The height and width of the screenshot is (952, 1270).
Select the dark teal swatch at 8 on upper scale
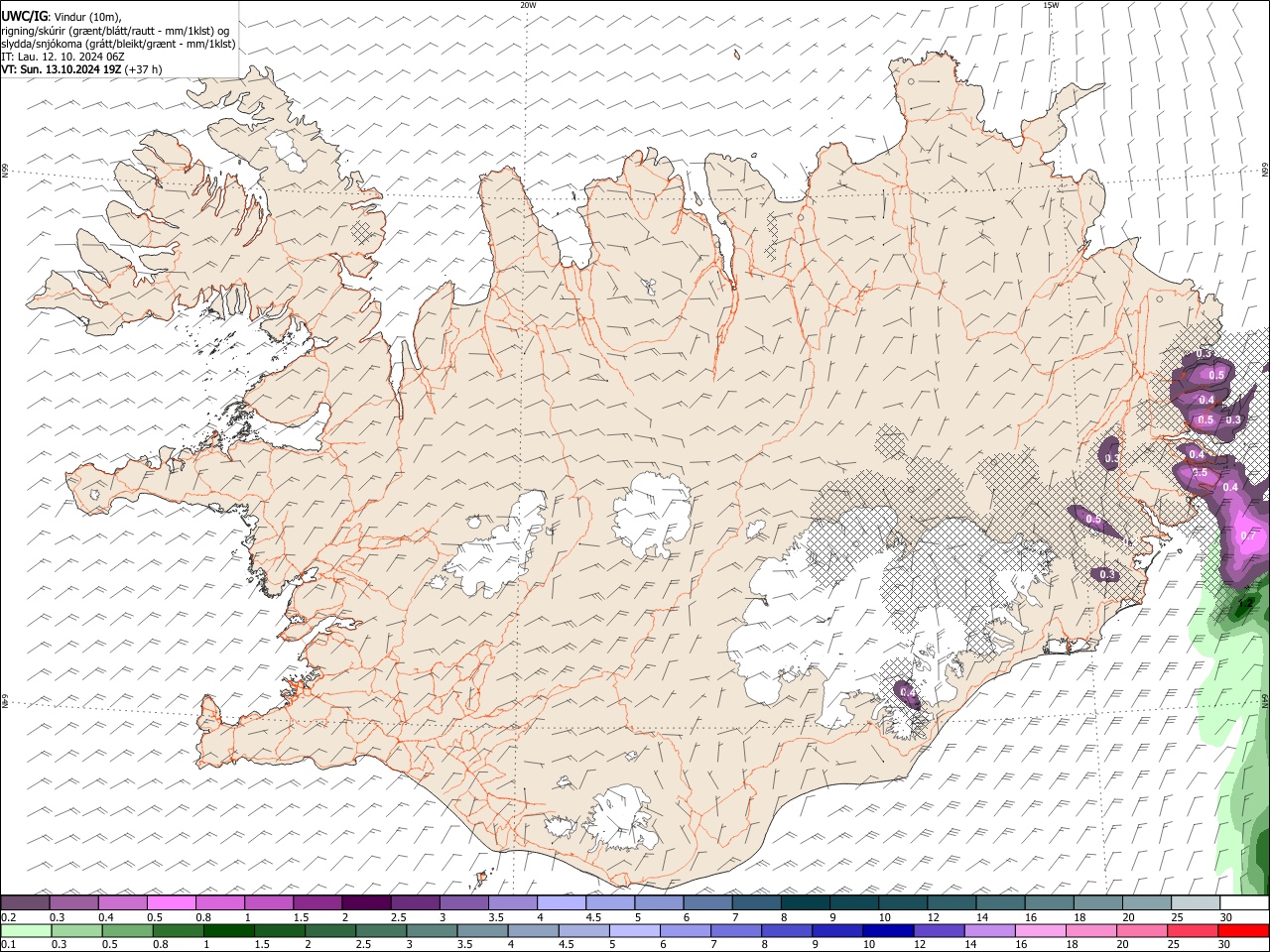[x=806, y=902]
